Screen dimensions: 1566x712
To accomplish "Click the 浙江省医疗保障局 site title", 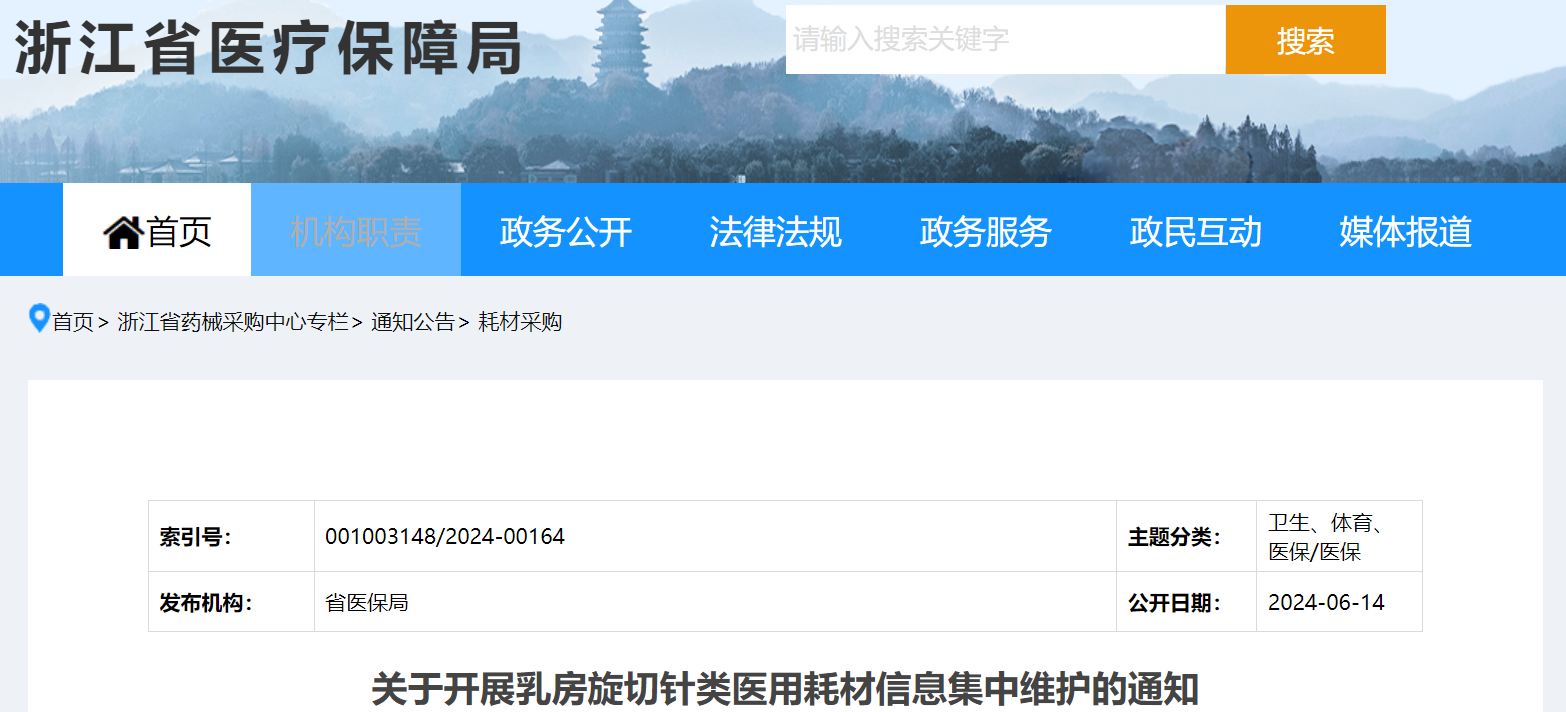I will click(x=268, y=48).
